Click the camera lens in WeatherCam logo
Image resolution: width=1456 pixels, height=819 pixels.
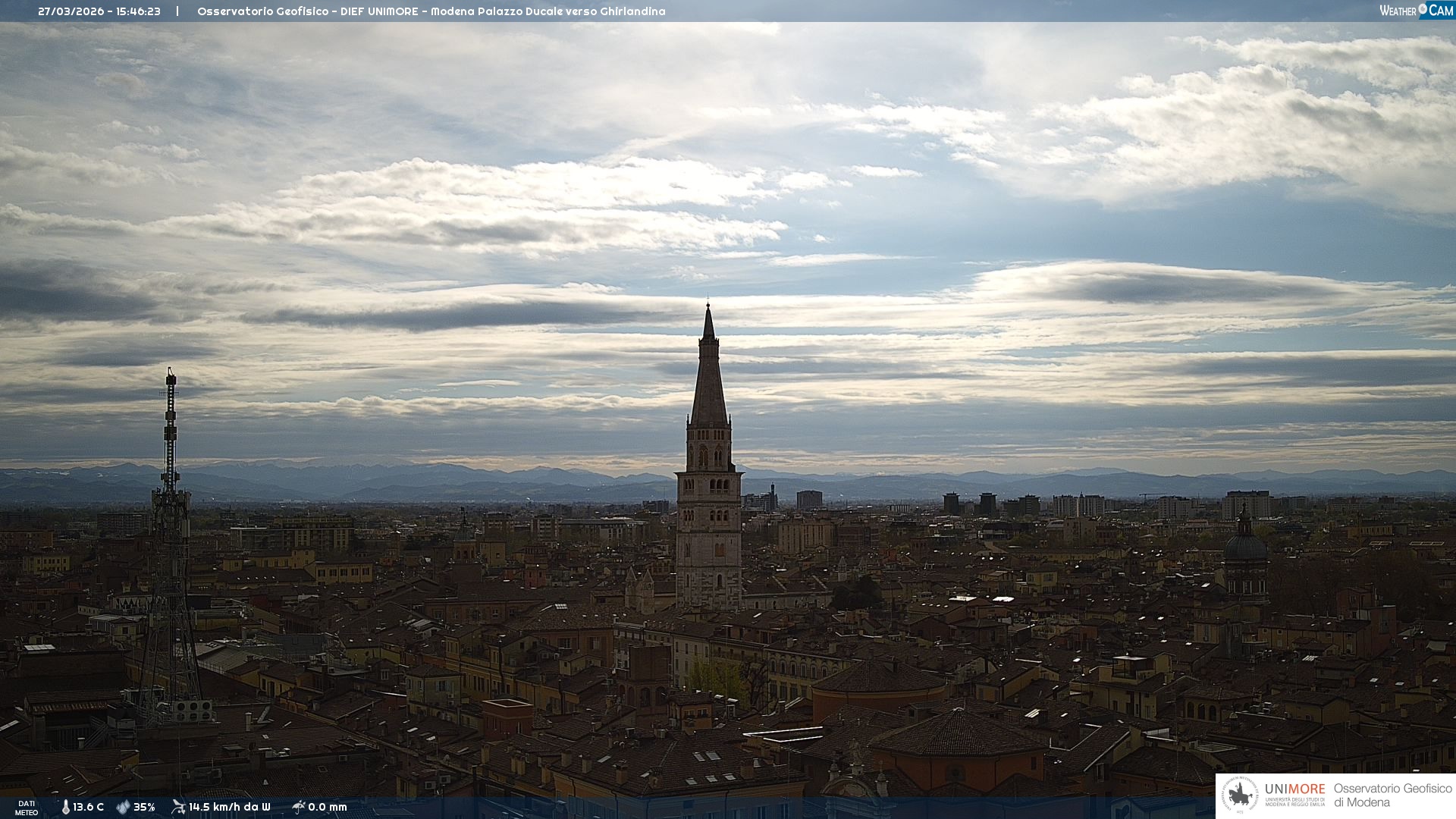pos(1423,9)
